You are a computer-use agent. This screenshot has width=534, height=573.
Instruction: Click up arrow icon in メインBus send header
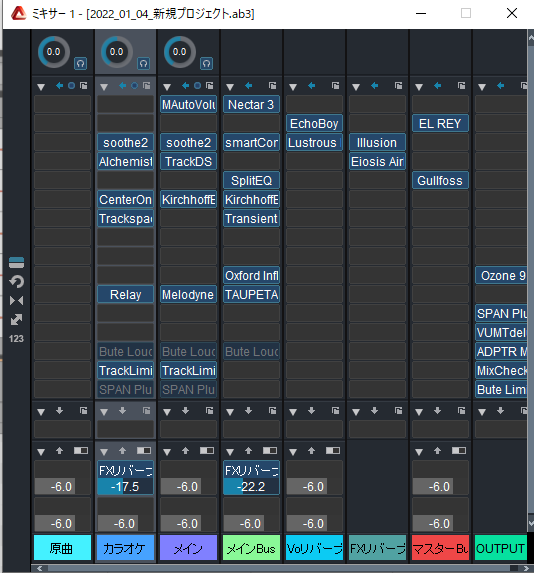tap(249, 451)
